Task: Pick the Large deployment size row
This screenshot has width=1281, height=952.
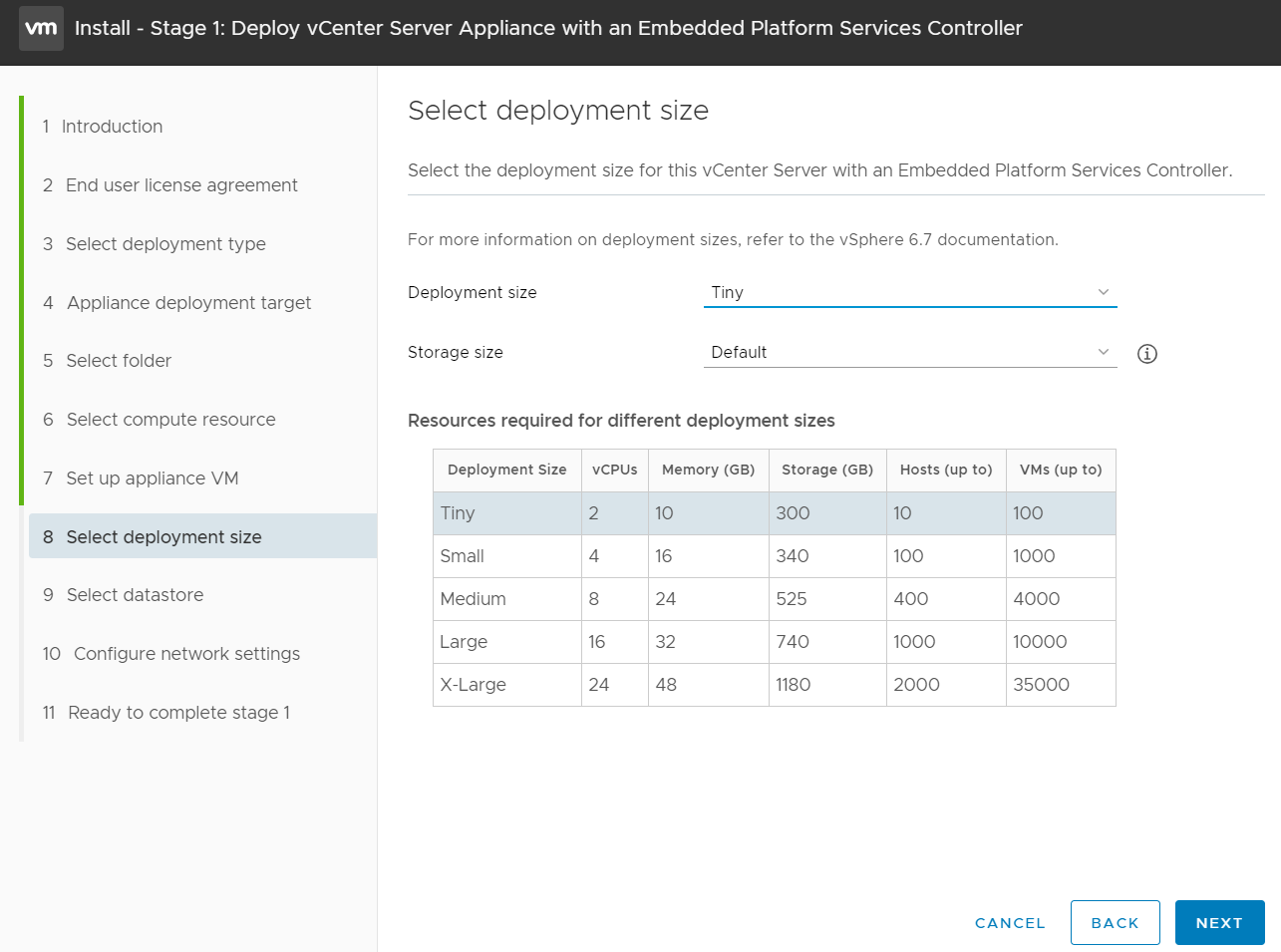Action: pos(774,642)
